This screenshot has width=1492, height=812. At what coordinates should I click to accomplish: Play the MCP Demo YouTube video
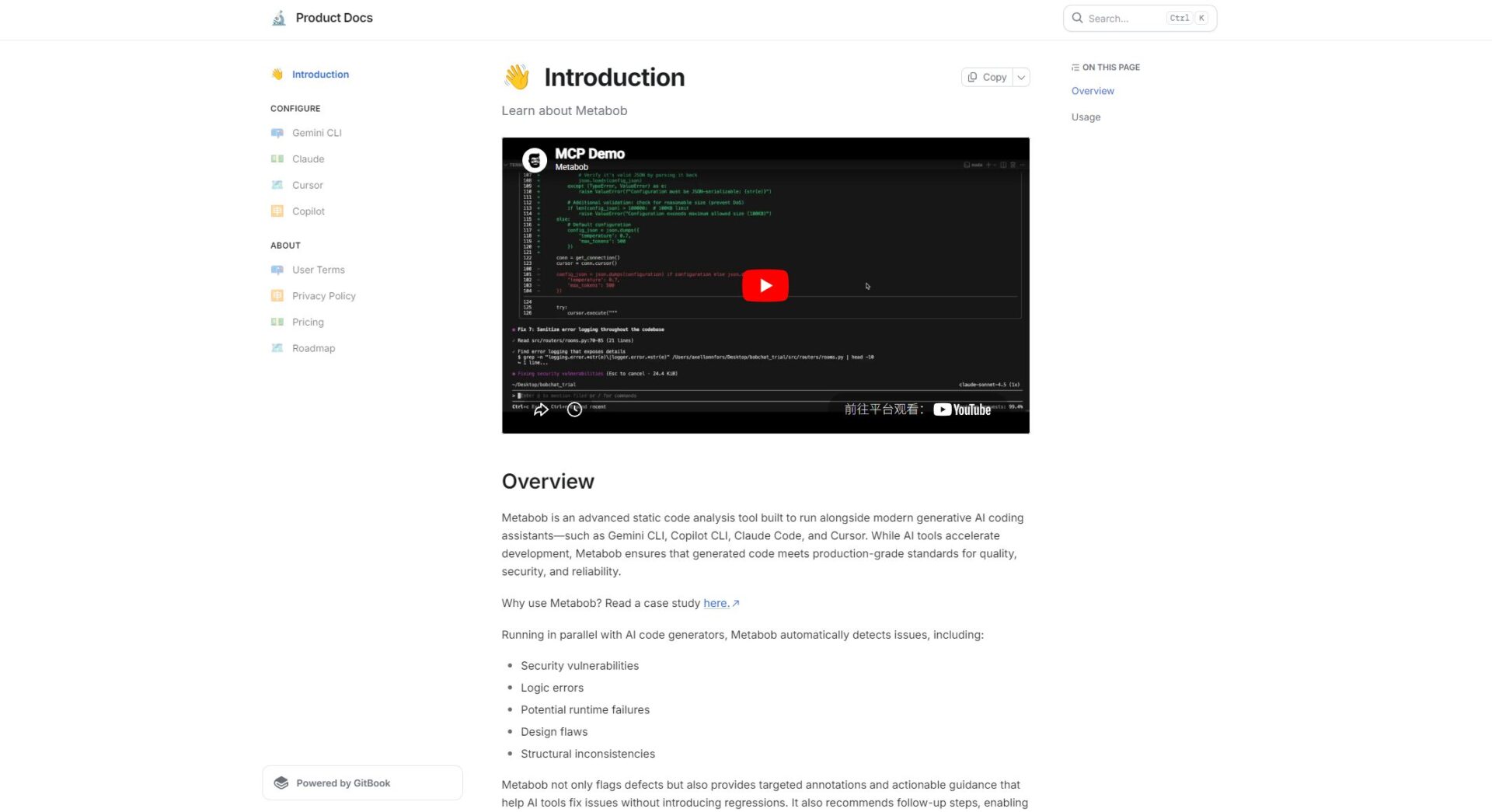tap(765, 285)
